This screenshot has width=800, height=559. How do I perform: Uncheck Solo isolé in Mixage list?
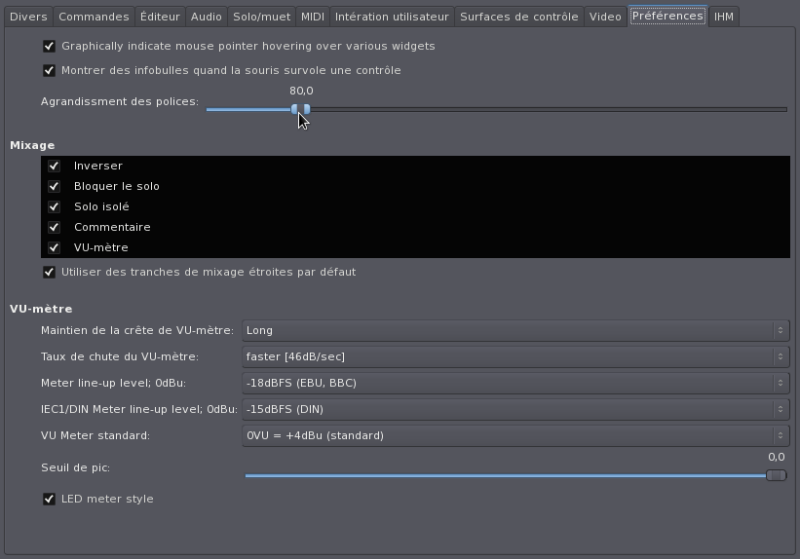55,207
